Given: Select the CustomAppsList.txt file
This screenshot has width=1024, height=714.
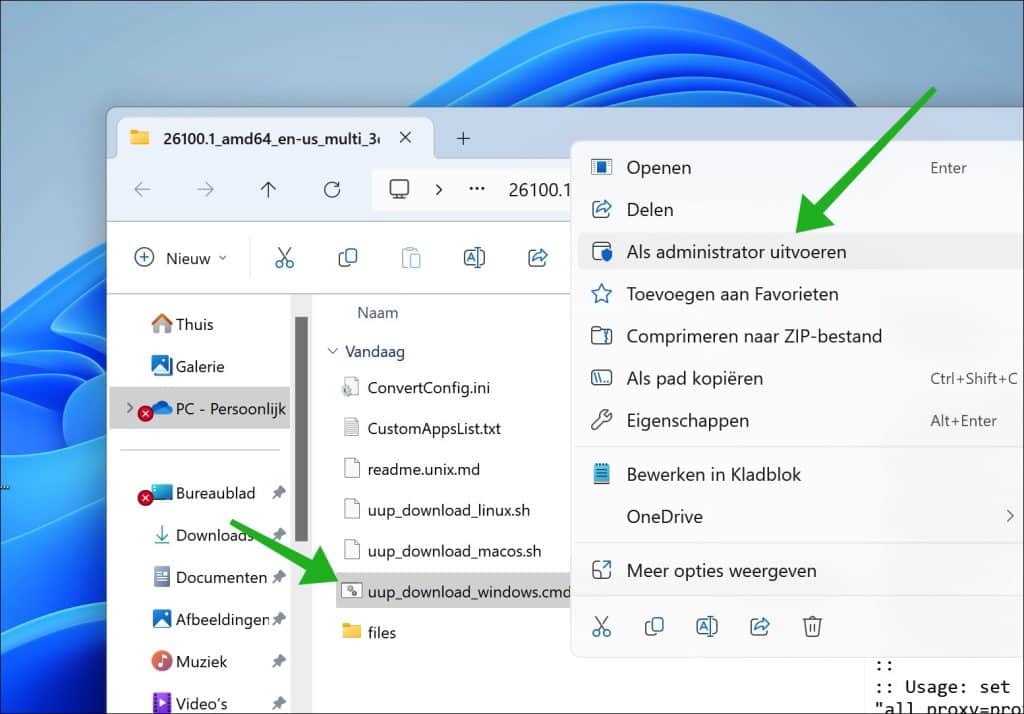Looking at the screenshot, I should coord(421,428).
